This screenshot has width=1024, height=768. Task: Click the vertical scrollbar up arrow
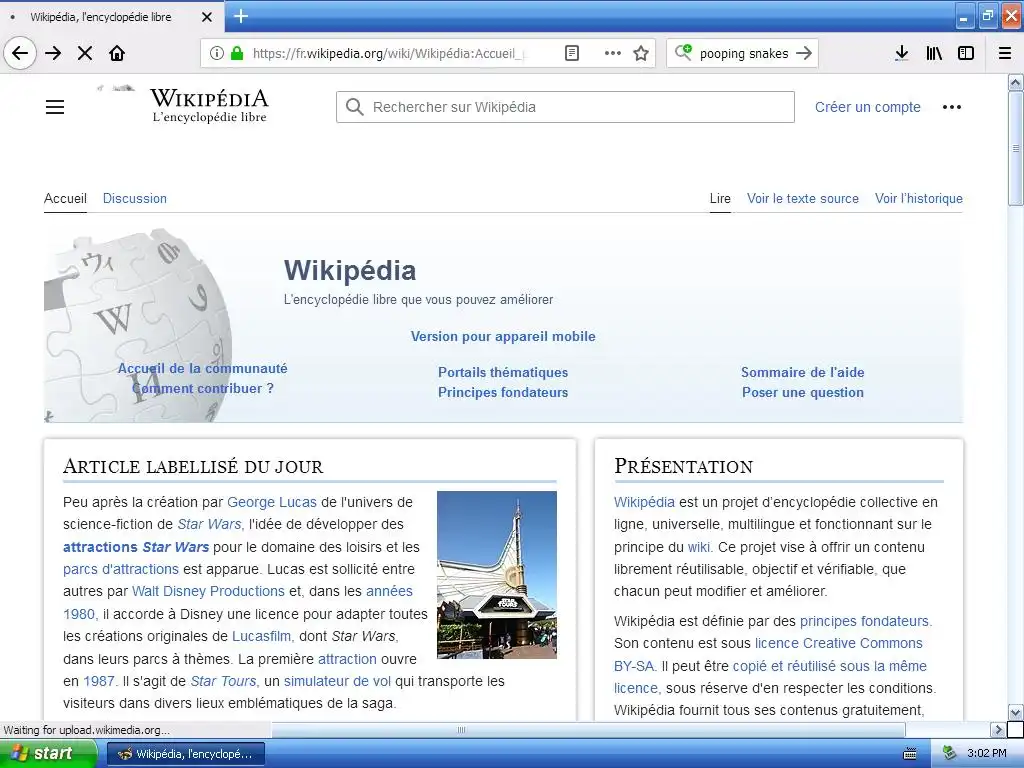point(1016,82)
